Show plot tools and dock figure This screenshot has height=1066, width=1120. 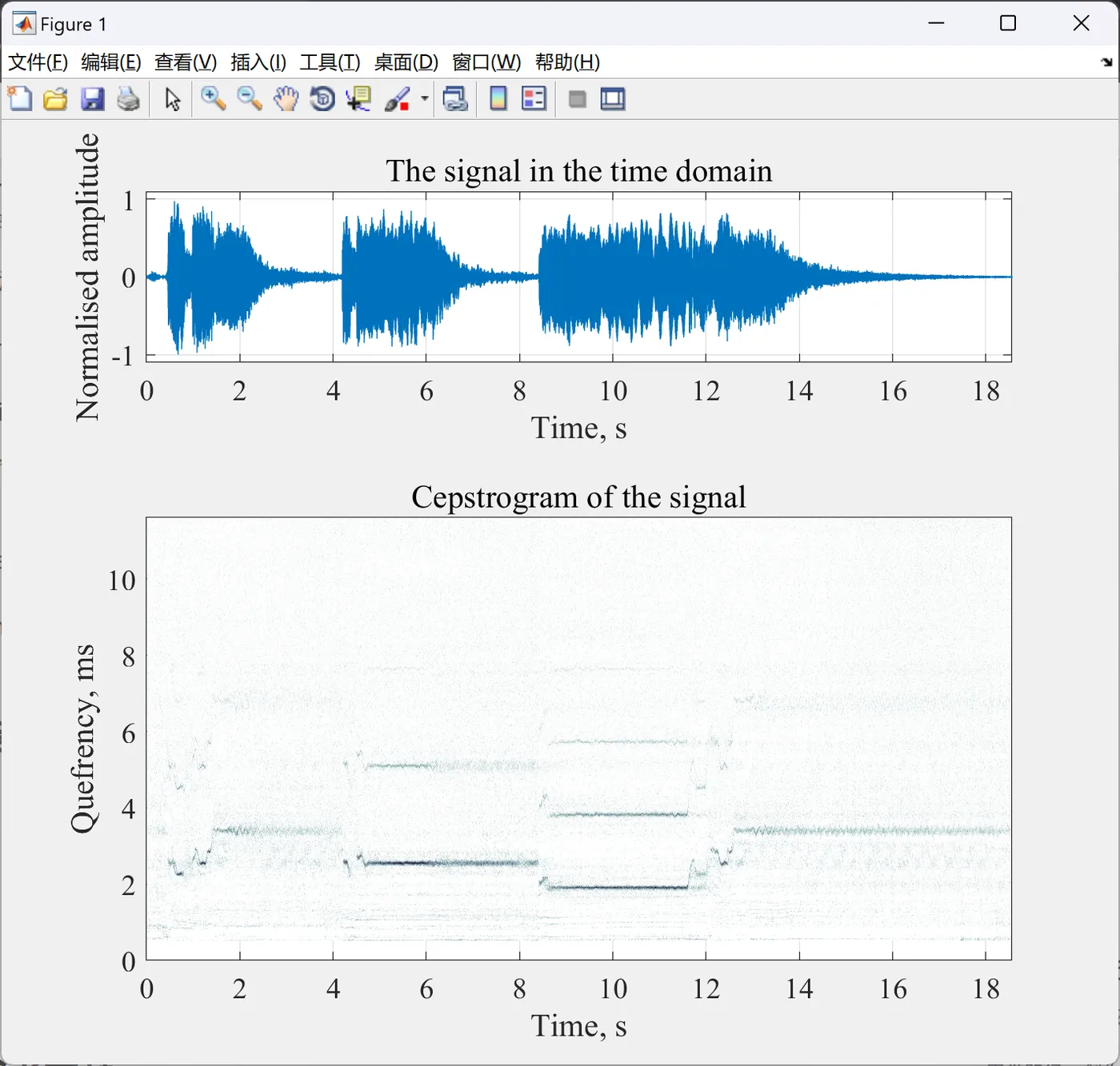[x=613, y=99]
